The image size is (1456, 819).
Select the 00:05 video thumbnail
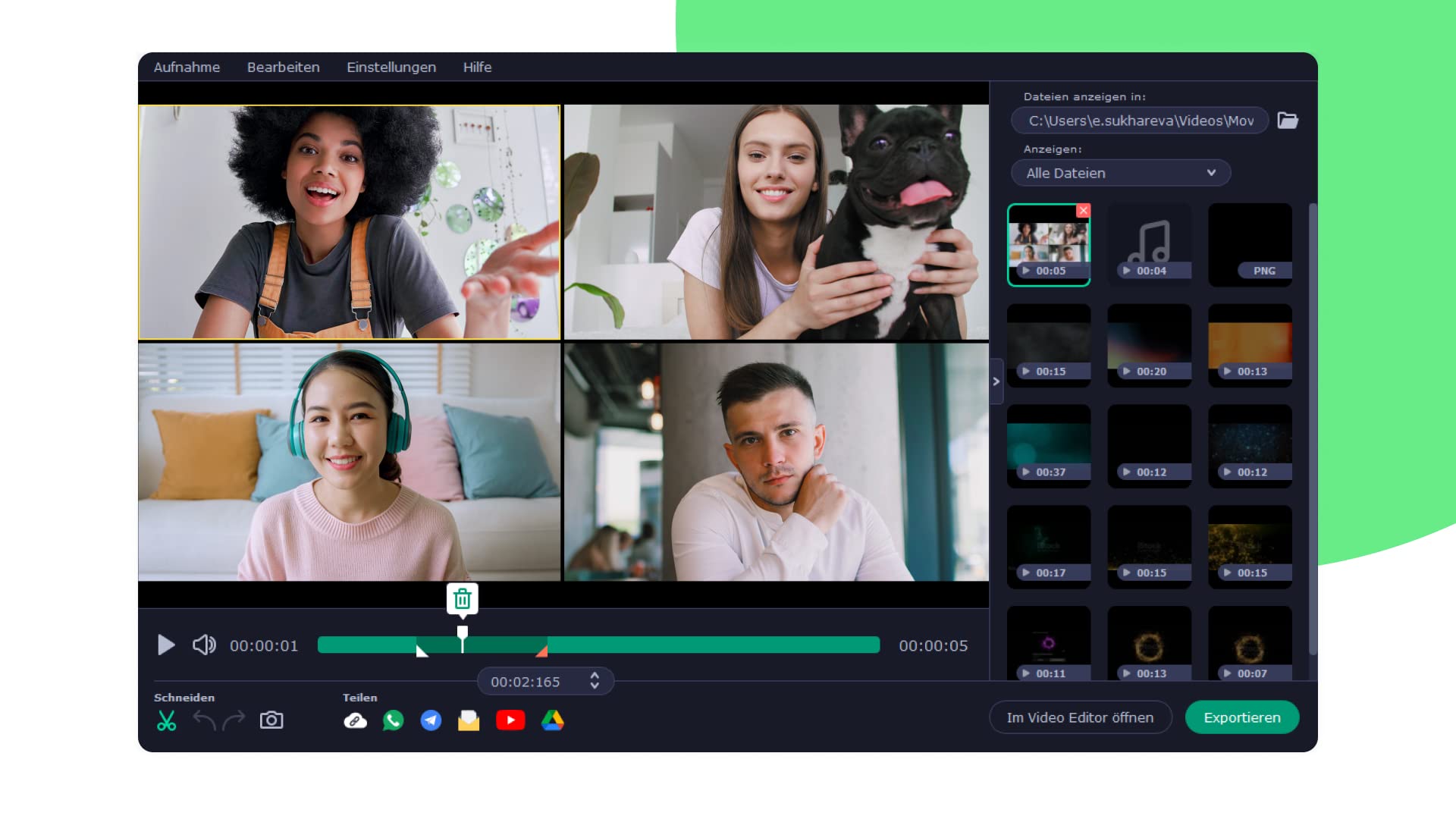1049,245
